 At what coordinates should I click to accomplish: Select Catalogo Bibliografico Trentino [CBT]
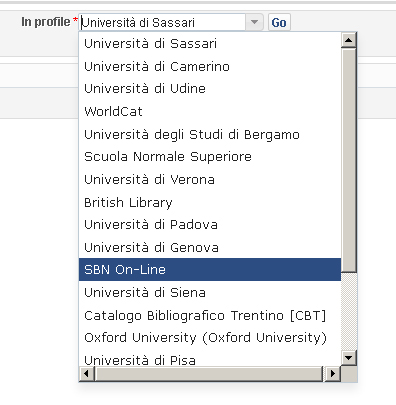210,315
